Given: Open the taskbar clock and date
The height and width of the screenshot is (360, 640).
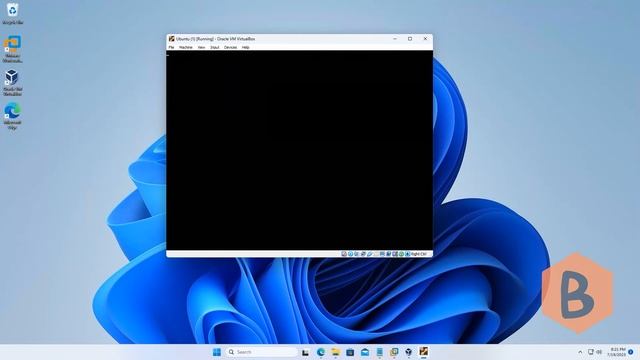Looking at the screenshot, I should tap(616, 352).
